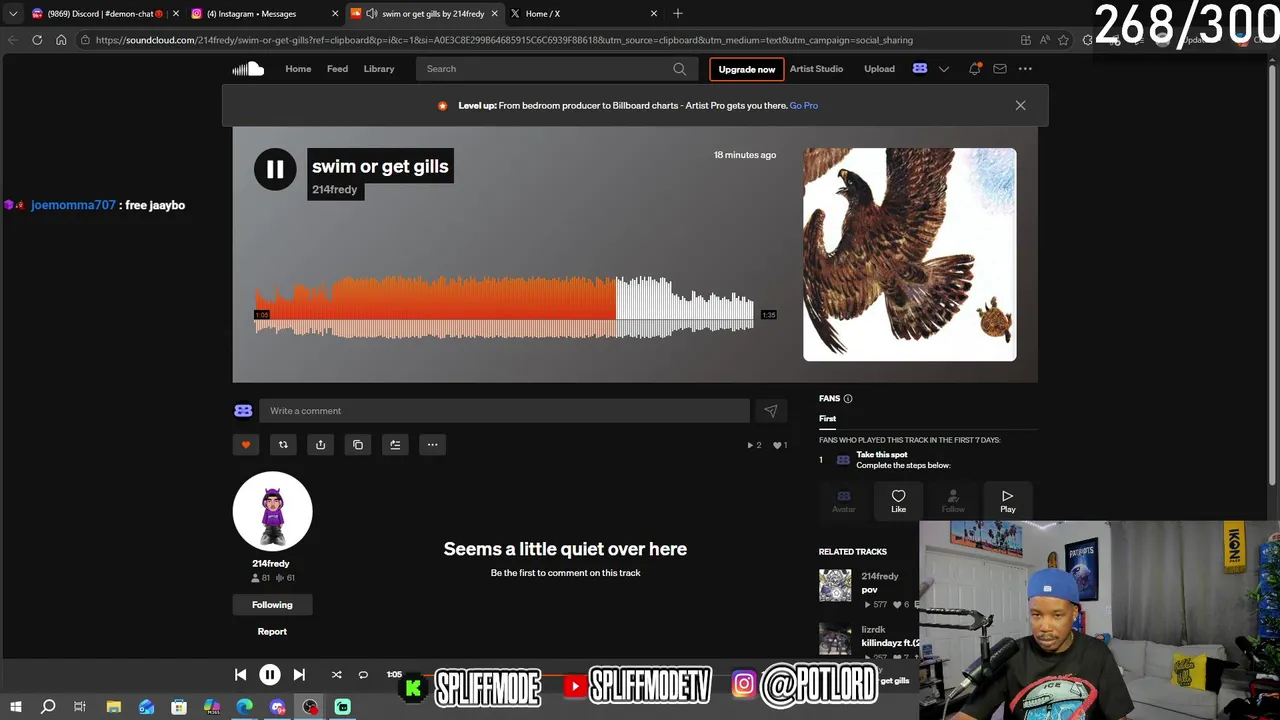Open Windows taskbar search
Screen dimensions: 1280x720
[x=47, y=707]
